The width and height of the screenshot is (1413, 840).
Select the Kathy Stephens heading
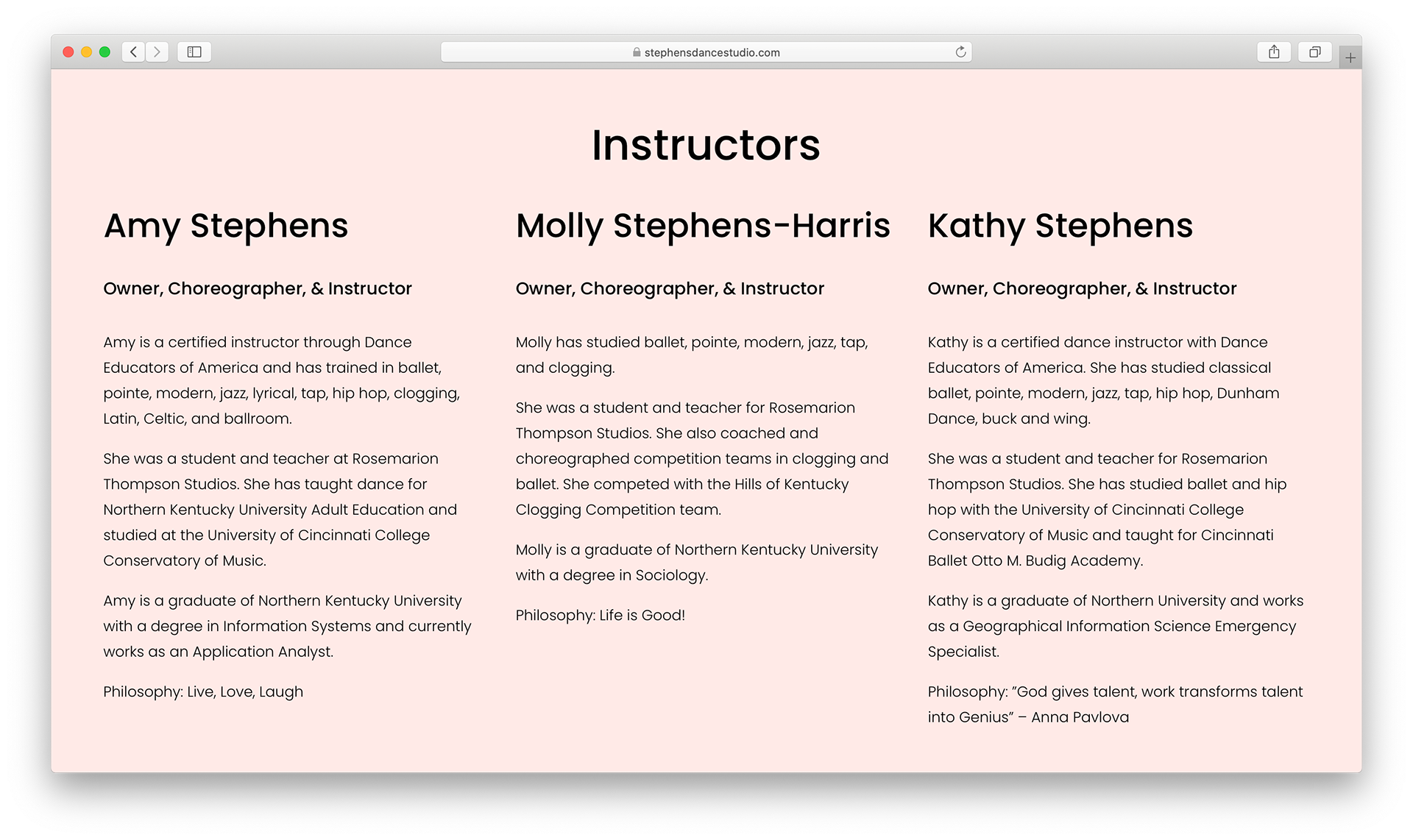pos(1060,226)
